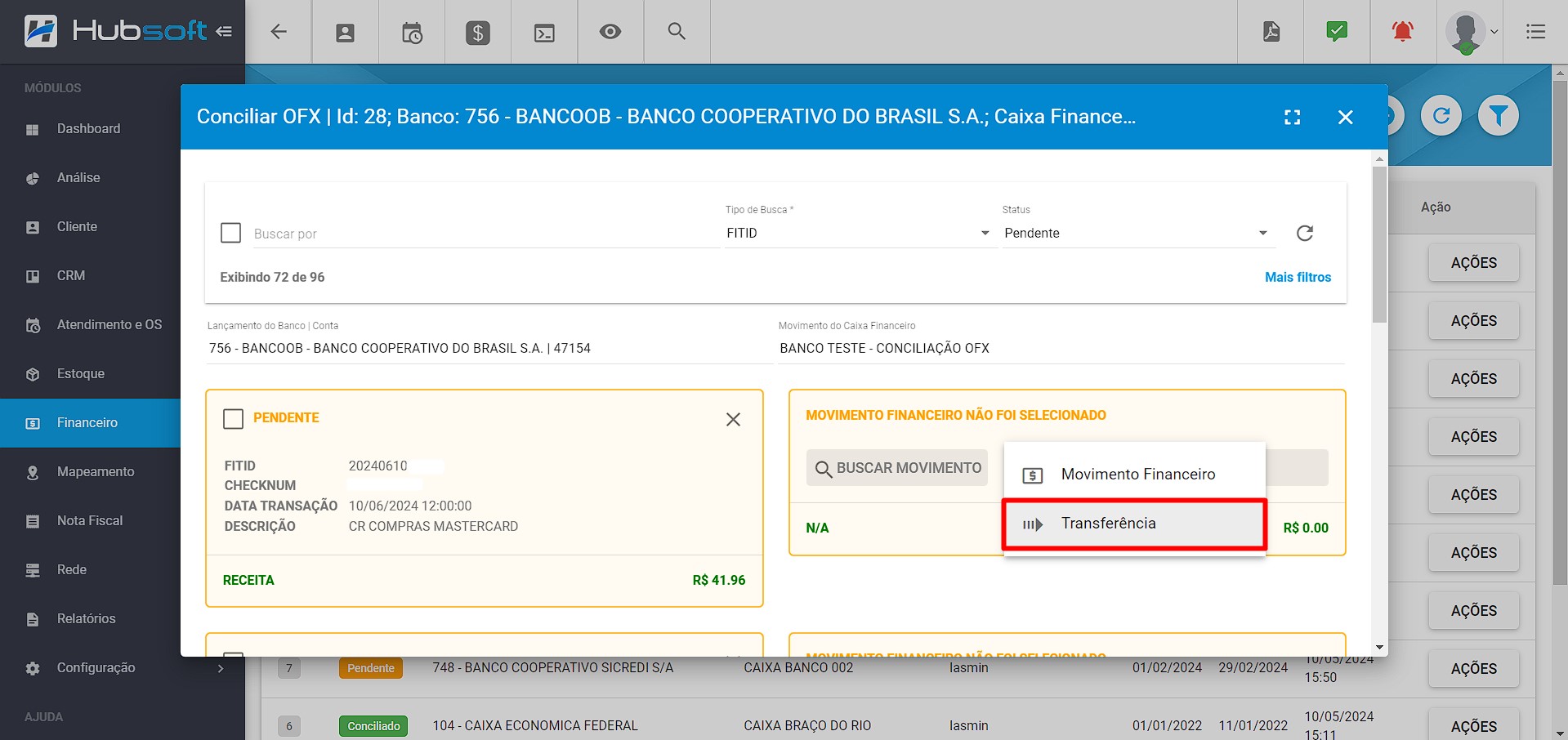Image resolution: width=1568 pixels, height=740 pixels.
Task: Click the Ação column header
Action: pyautogui.click(x=1436, y=207)
